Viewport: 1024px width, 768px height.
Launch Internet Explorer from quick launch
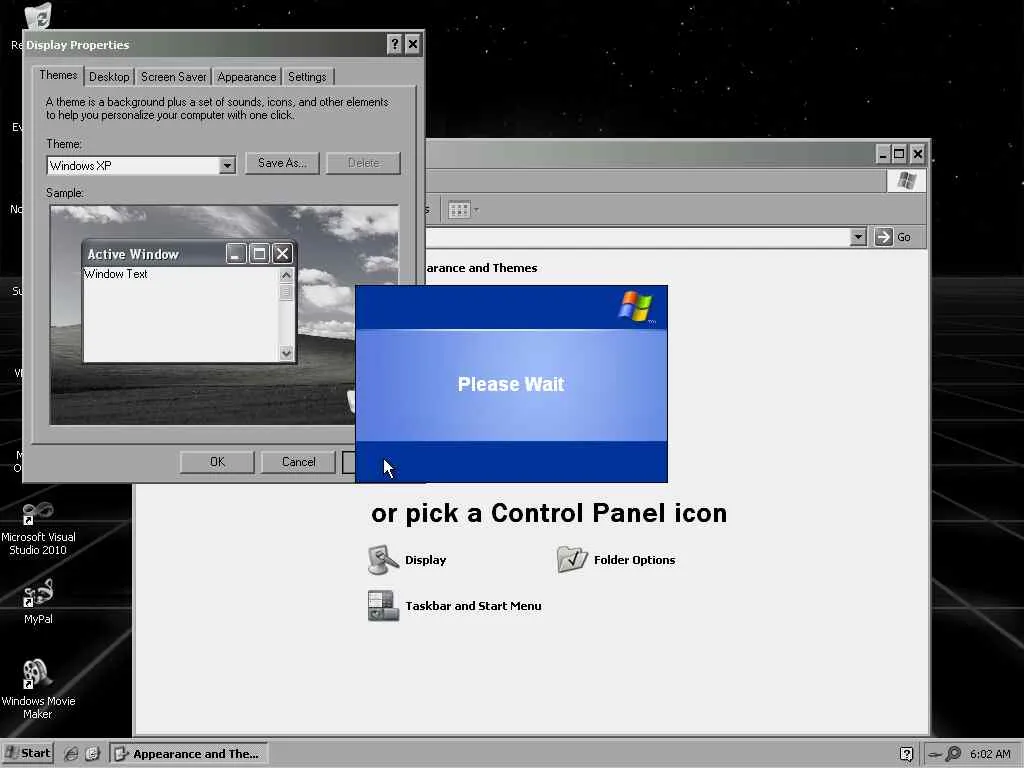71,754
